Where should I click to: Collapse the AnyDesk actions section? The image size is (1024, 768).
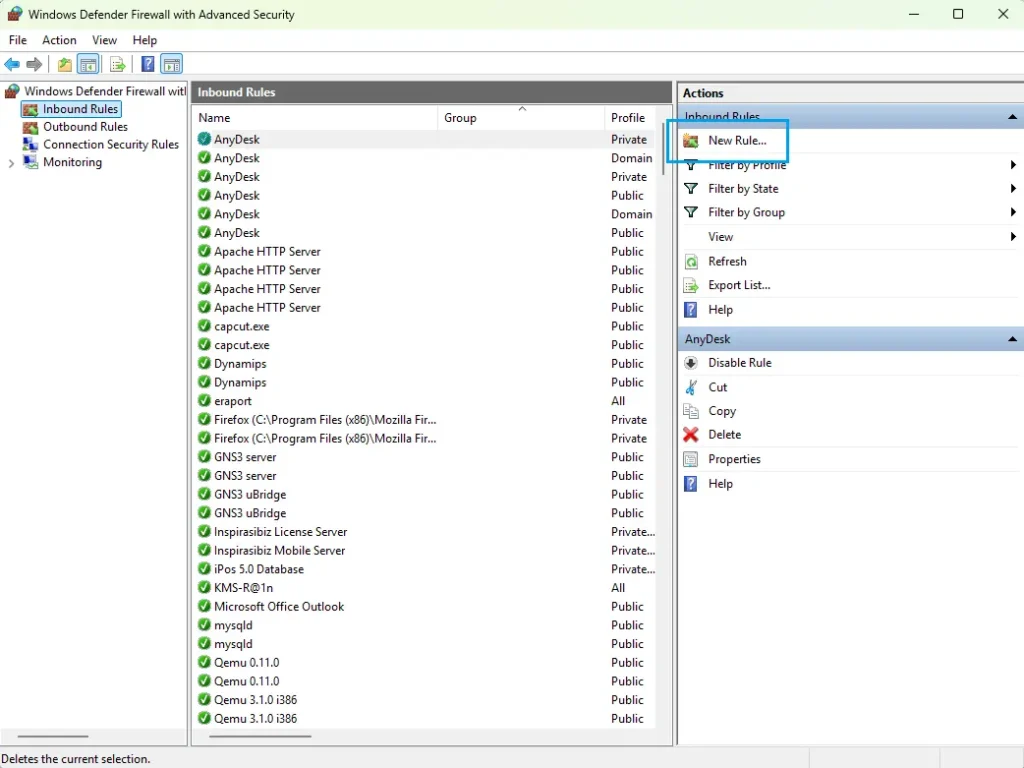[x=1012, y=339]
